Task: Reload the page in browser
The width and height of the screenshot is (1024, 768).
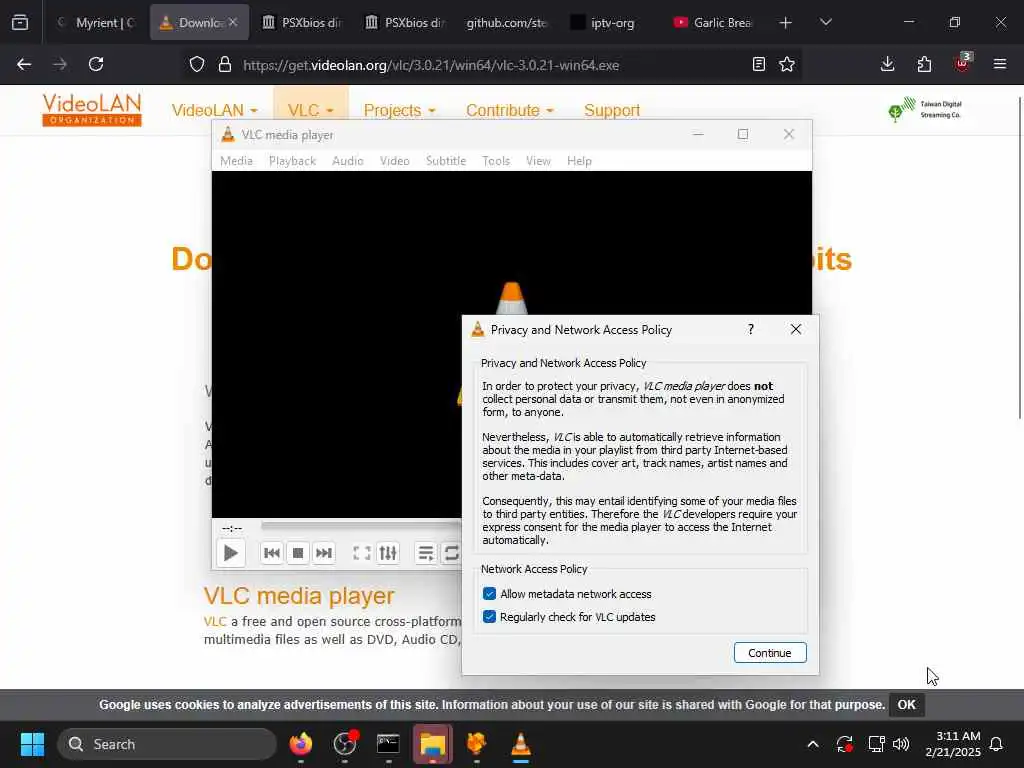Action: 96,64
